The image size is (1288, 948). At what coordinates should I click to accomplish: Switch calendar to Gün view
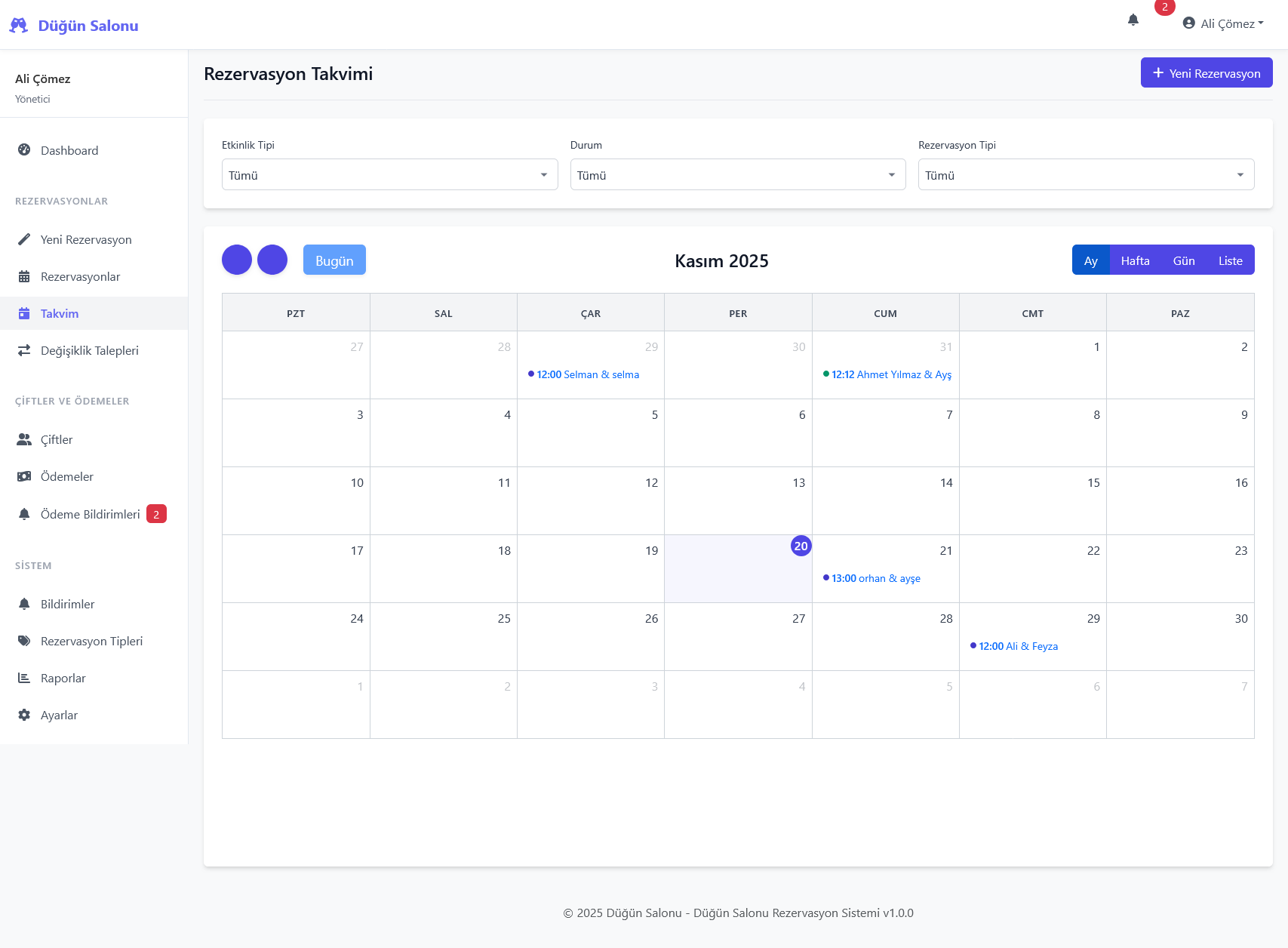1183,260
